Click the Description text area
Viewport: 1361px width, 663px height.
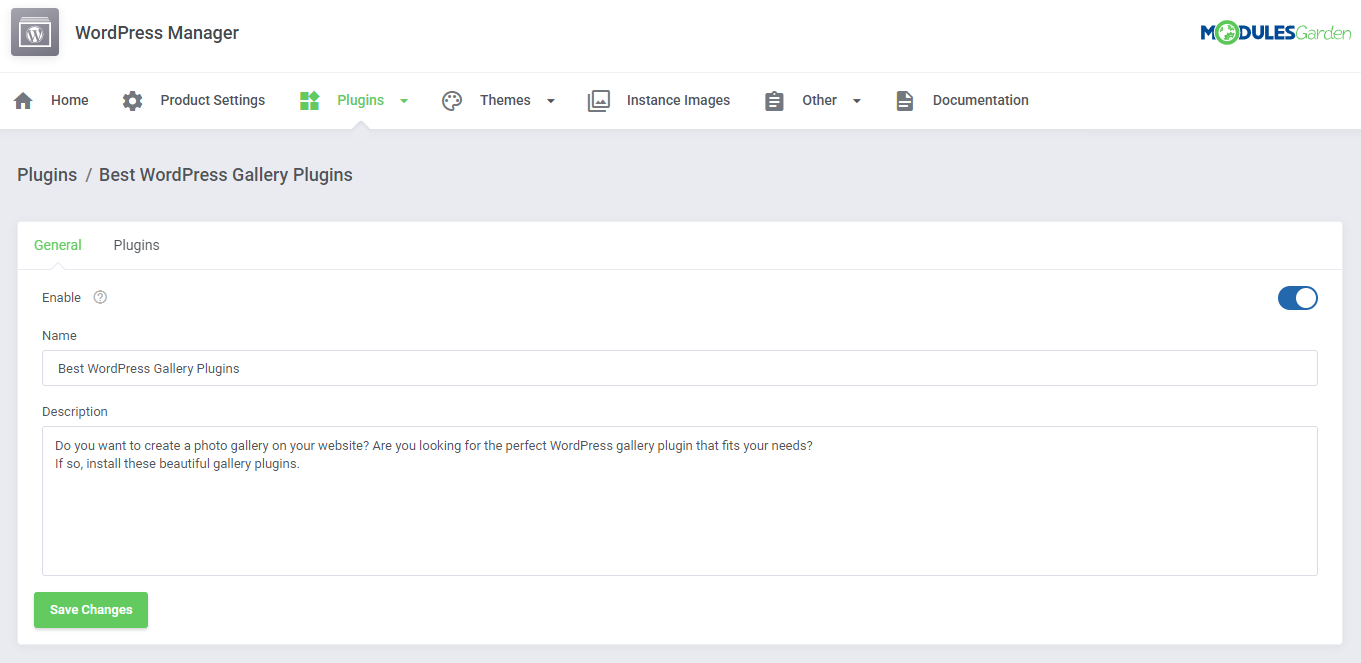pyautogui.click(x=680, y=500)
